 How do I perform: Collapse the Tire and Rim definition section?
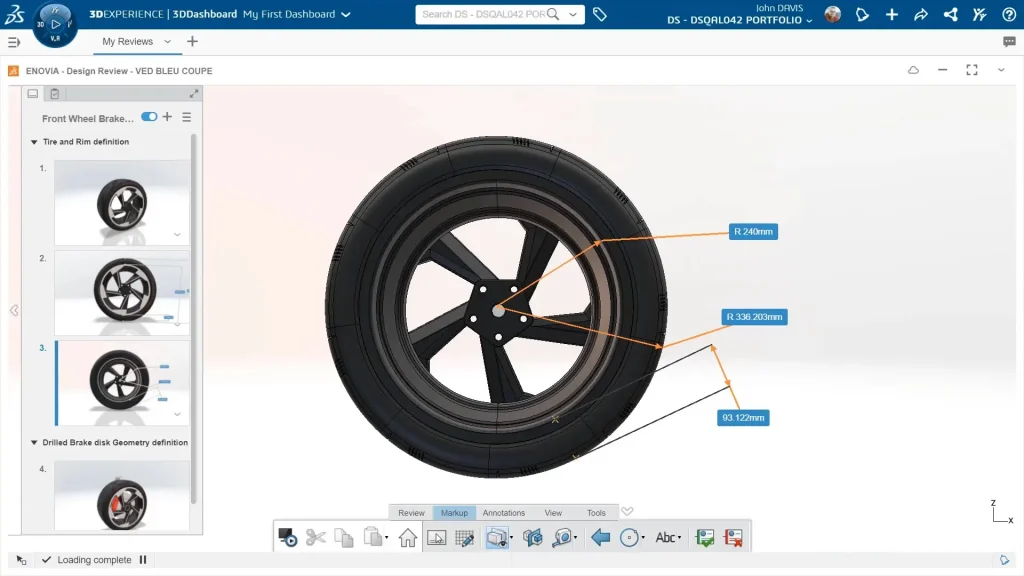[35, 142]
